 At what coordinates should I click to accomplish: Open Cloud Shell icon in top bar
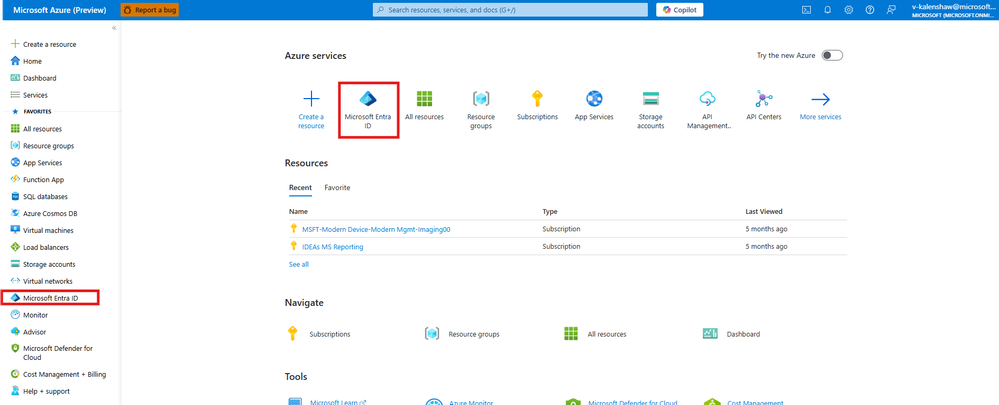pos(806,10)
